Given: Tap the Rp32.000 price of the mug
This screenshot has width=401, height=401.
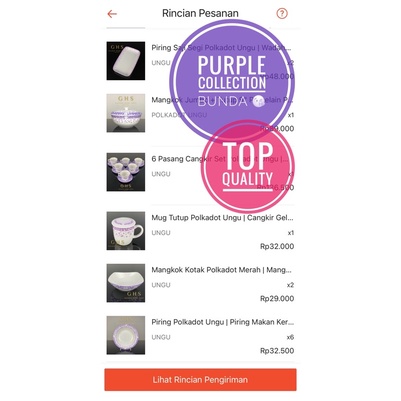Looking at the screenshot, I should [x=277, y=246].
